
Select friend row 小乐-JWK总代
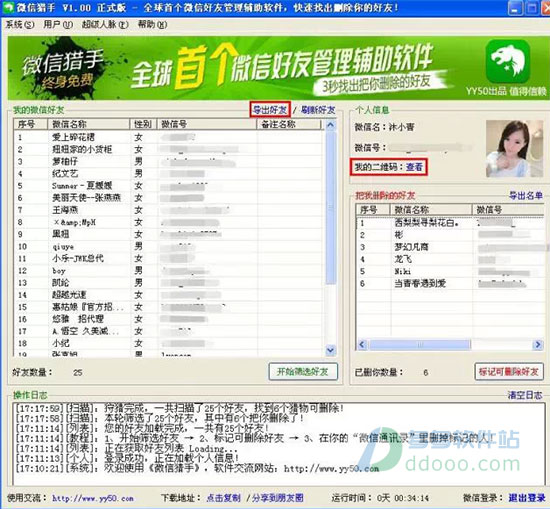pyautogui.click(x=168, y=258)
